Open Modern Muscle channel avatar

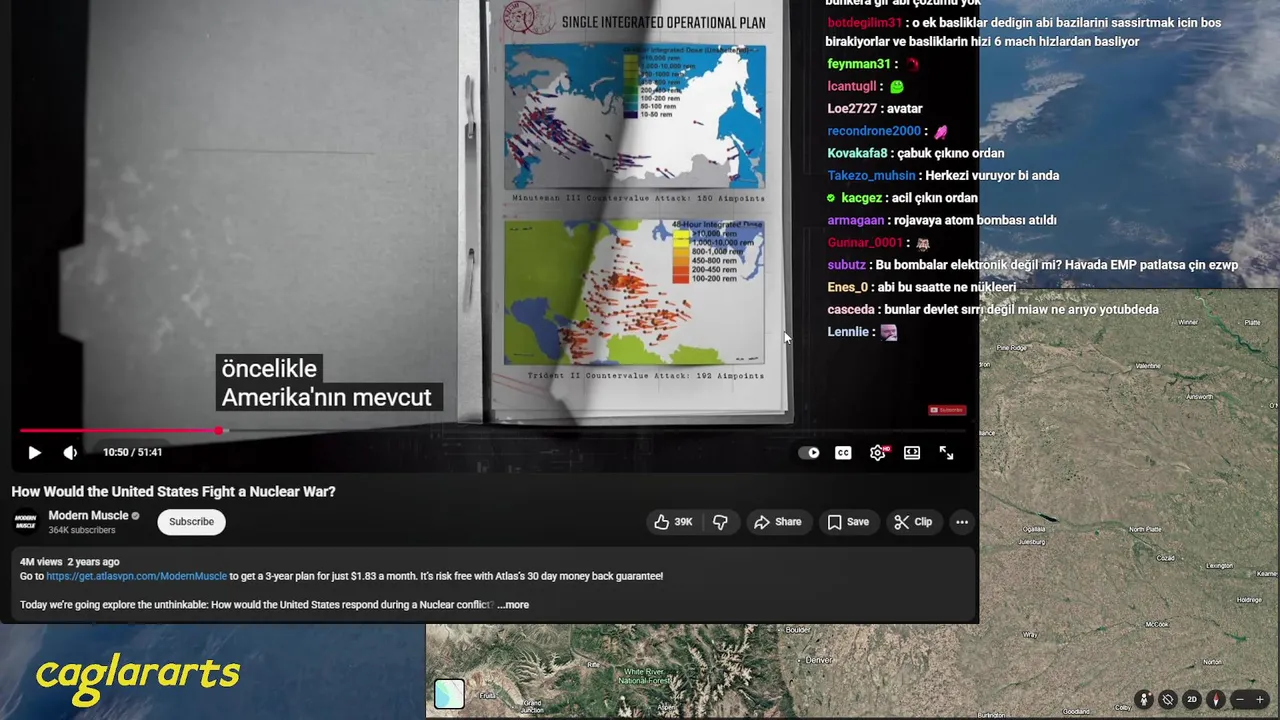26,522
